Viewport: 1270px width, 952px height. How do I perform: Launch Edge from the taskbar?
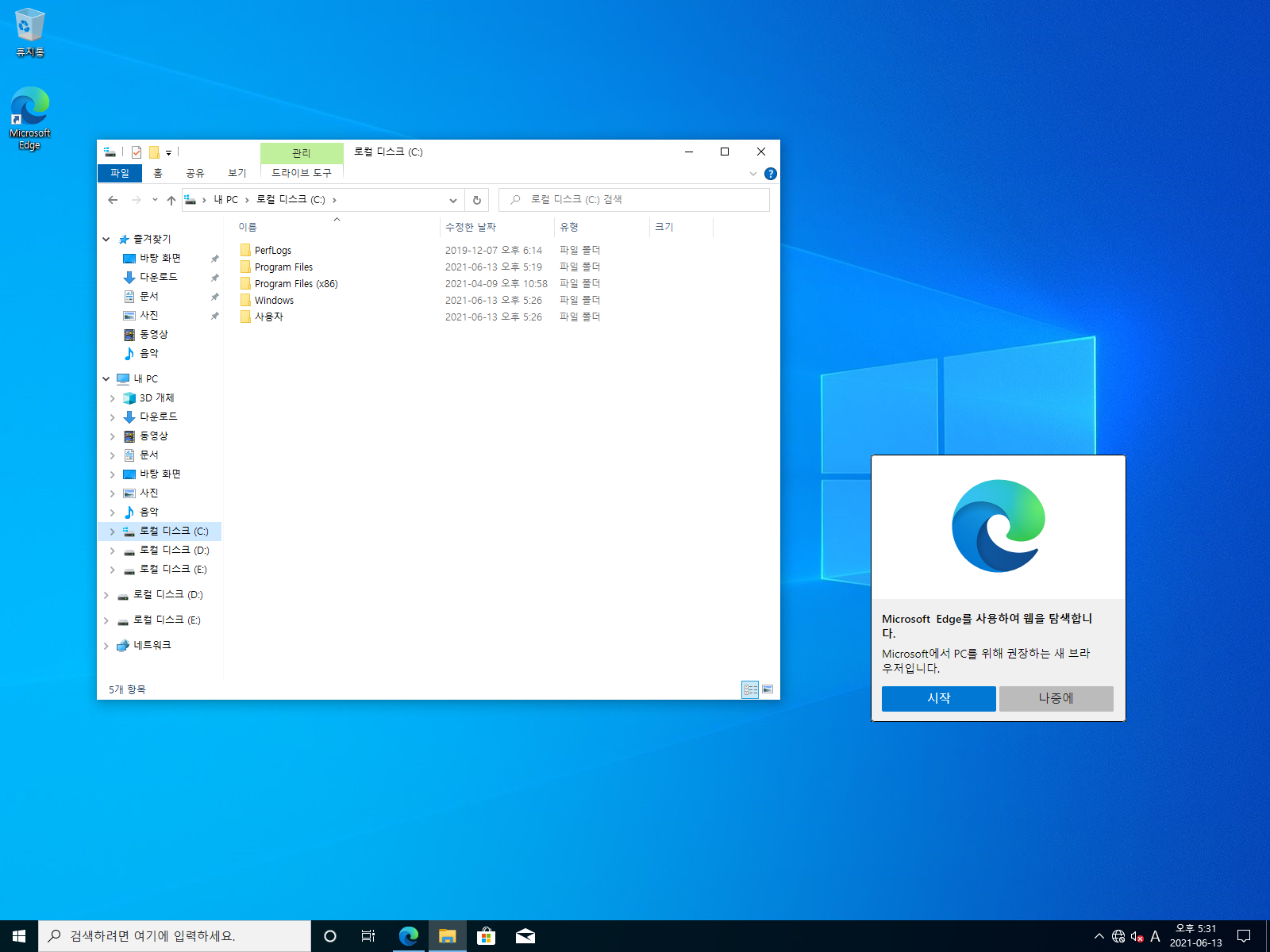click(409, 936)
